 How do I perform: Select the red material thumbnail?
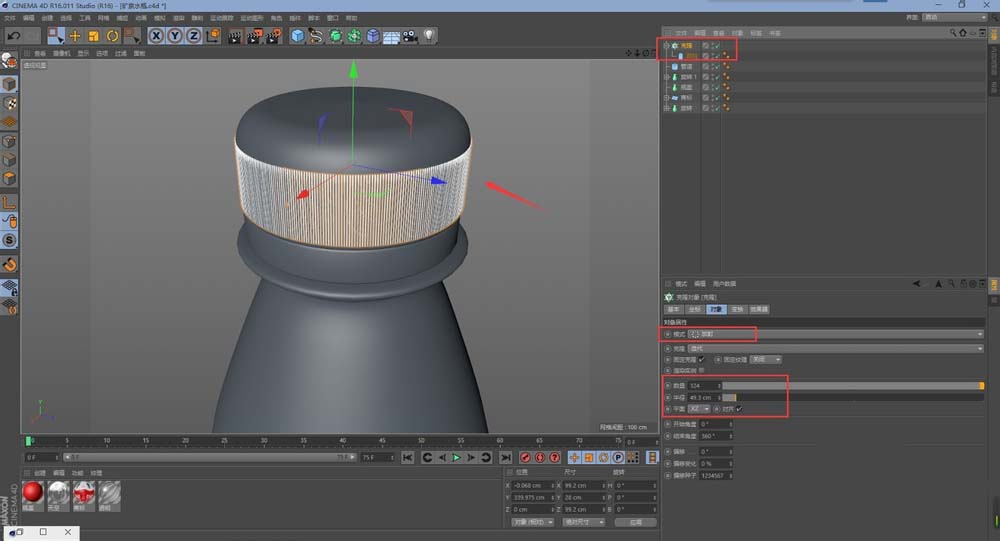click(x=33, y=492)
